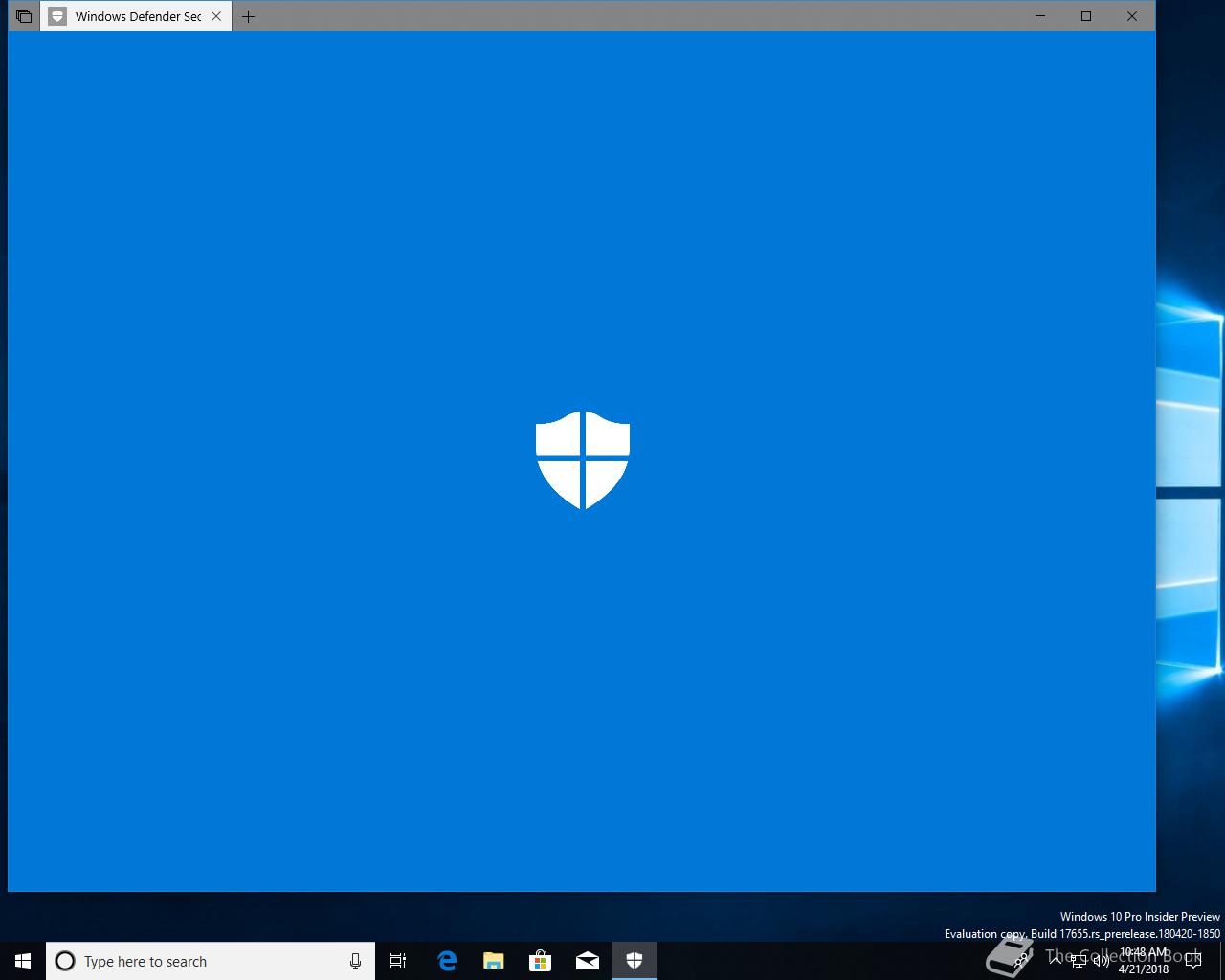This screenshot has width=1225, height=980.
Task: Close the Windows Defender tab
Action: point(216,16)
